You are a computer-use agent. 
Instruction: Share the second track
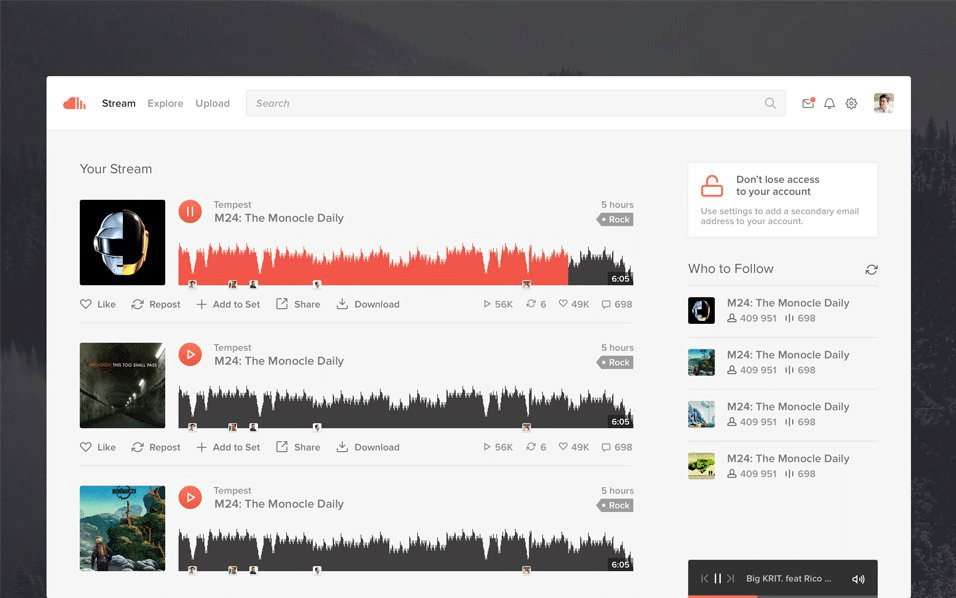[298, 447]
